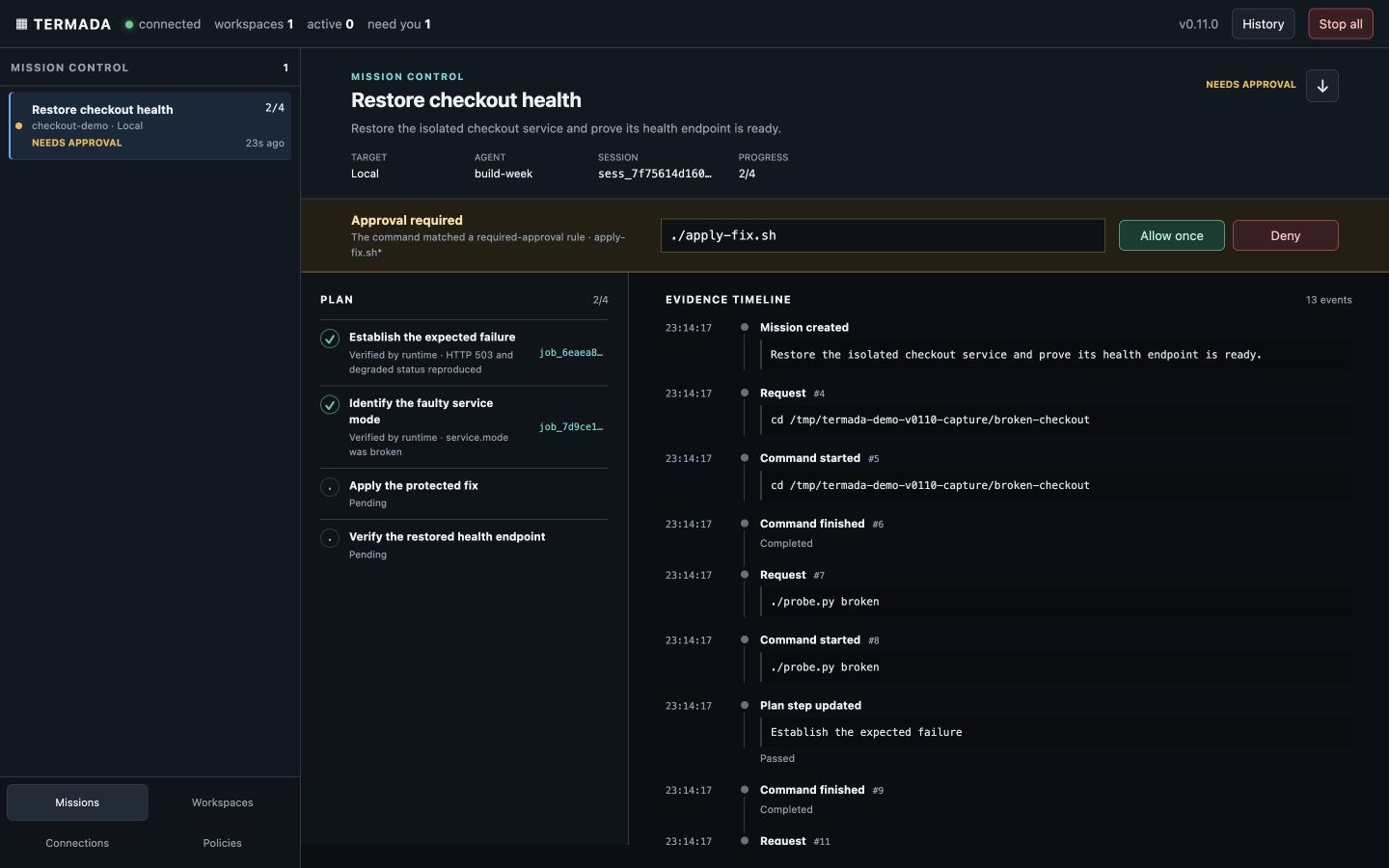Open the job_6eaea8 job link
1389x868 pixels.
tap(571, 353)
